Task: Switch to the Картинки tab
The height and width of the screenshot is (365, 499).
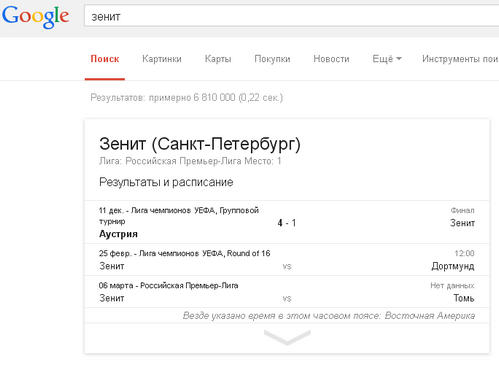Action: [162, 59]
